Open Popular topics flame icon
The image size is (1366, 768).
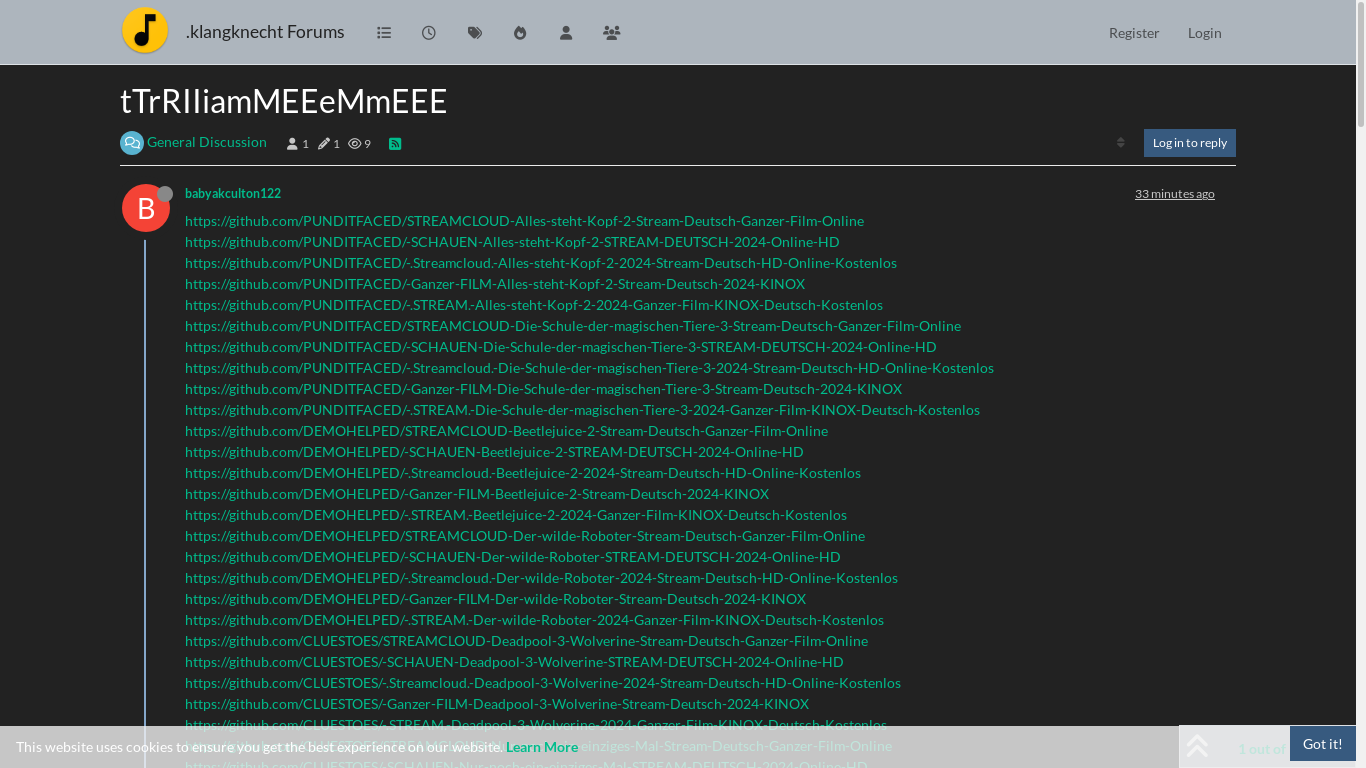tap(520, 33)
